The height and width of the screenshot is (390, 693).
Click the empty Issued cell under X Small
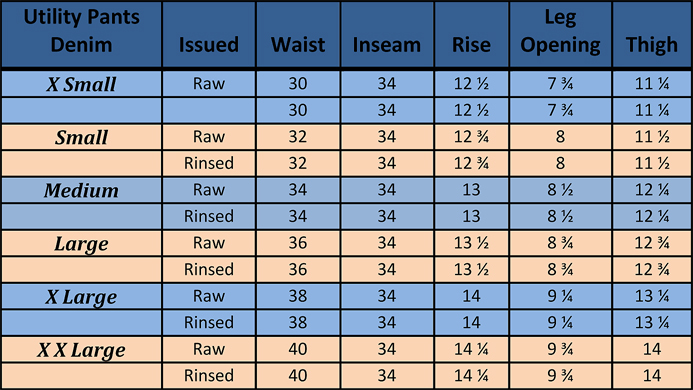pyautogui.click(x=209, y=111)
